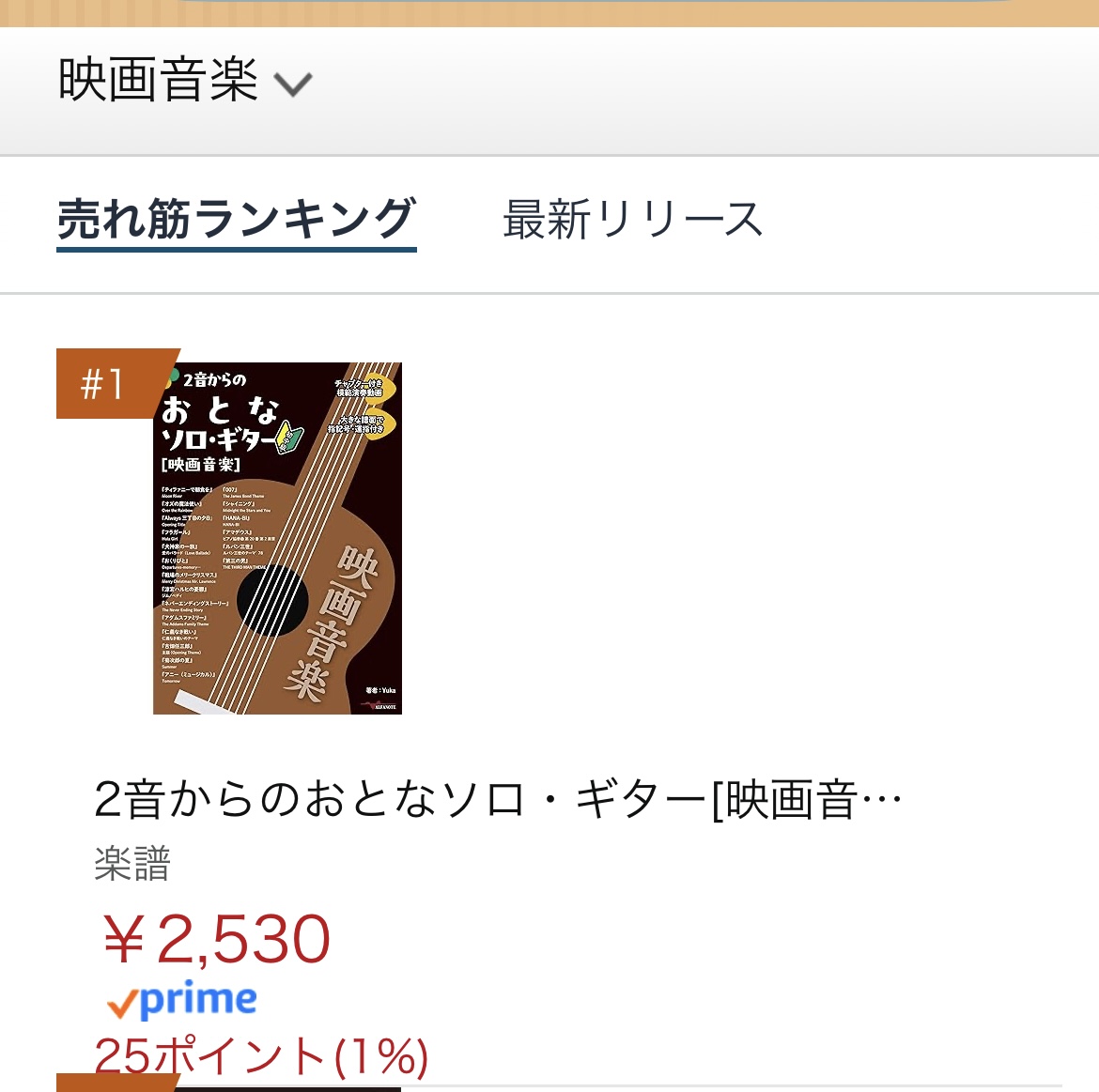Click the yellow 大きな譜面で bubble on the cover

tap(363, 424)
